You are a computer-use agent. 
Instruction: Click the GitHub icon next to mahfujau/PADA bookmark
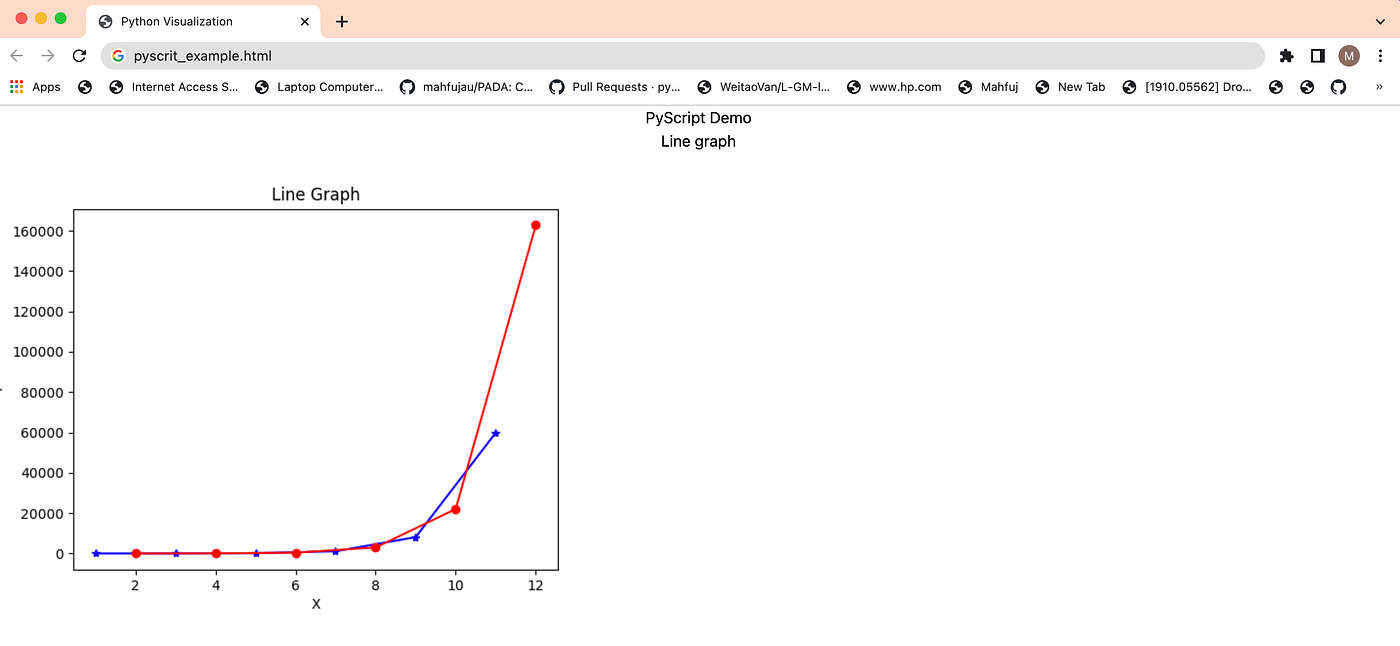[x=407, y=87]
